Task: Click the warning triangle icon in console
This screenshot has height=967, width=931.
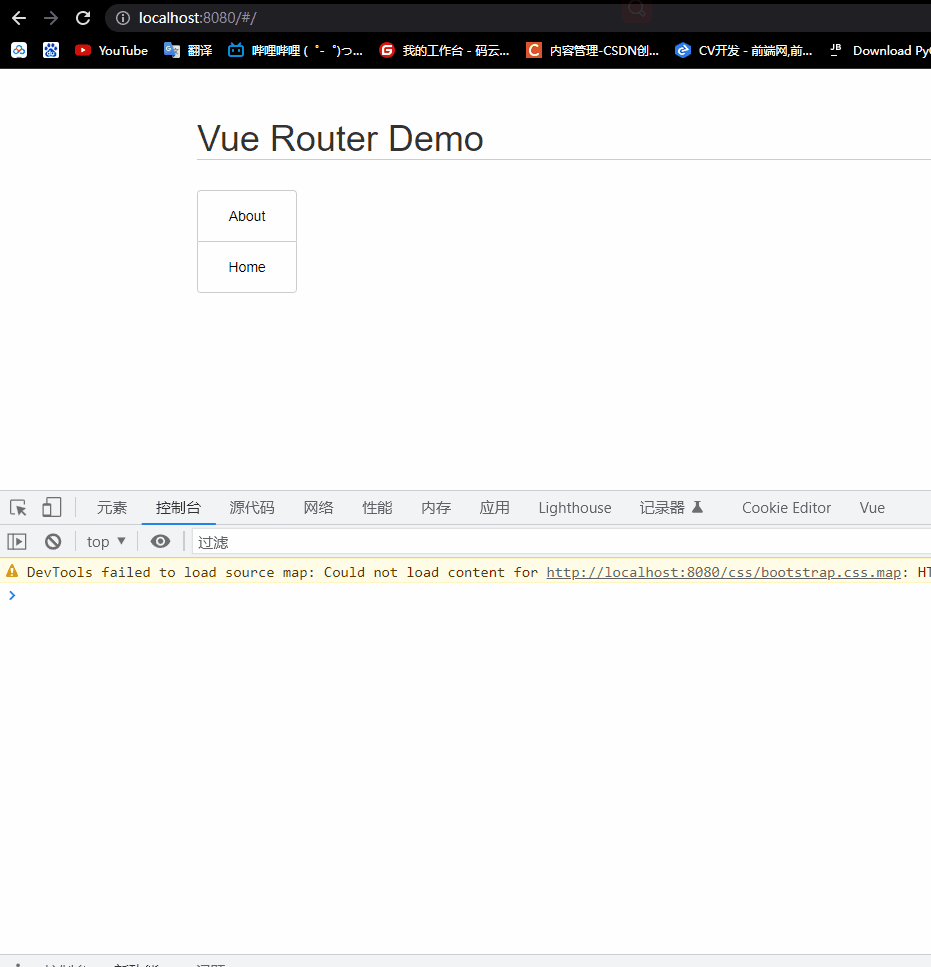Action: [12, 572]
